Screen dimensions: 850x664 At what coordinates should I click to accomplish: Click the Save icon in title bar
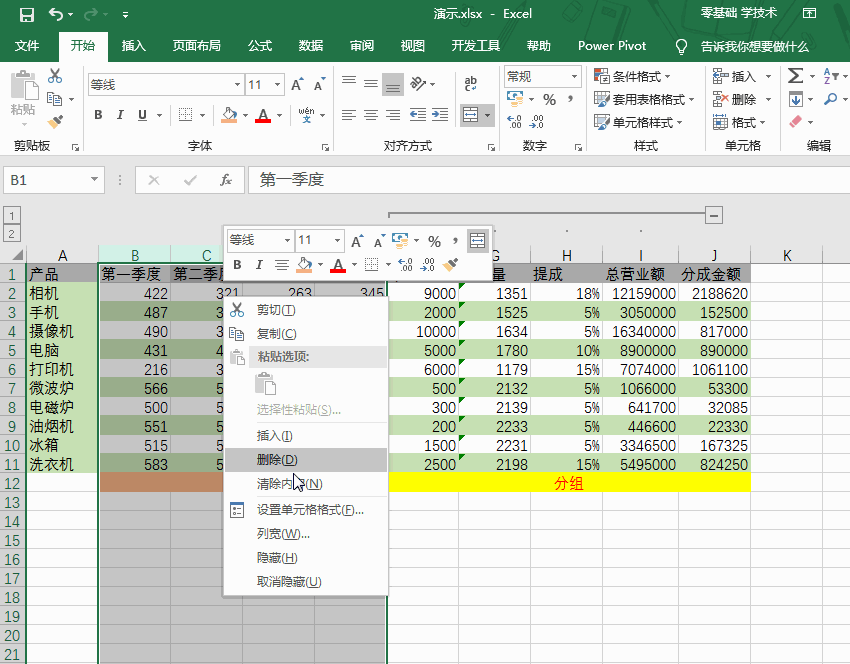(27, 14)
